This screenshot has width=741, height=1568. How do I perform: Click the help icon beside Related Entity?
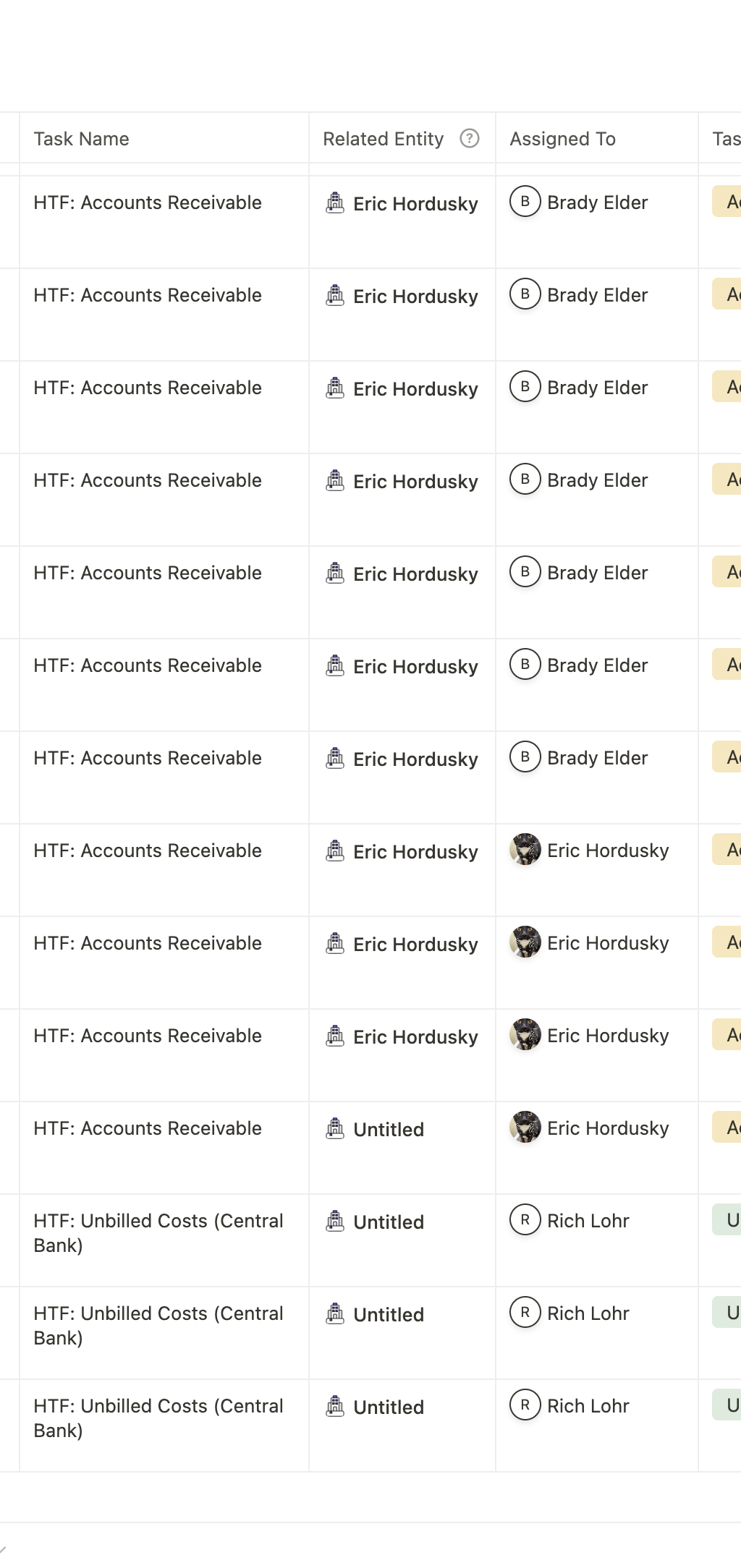[x=470, y=138]
